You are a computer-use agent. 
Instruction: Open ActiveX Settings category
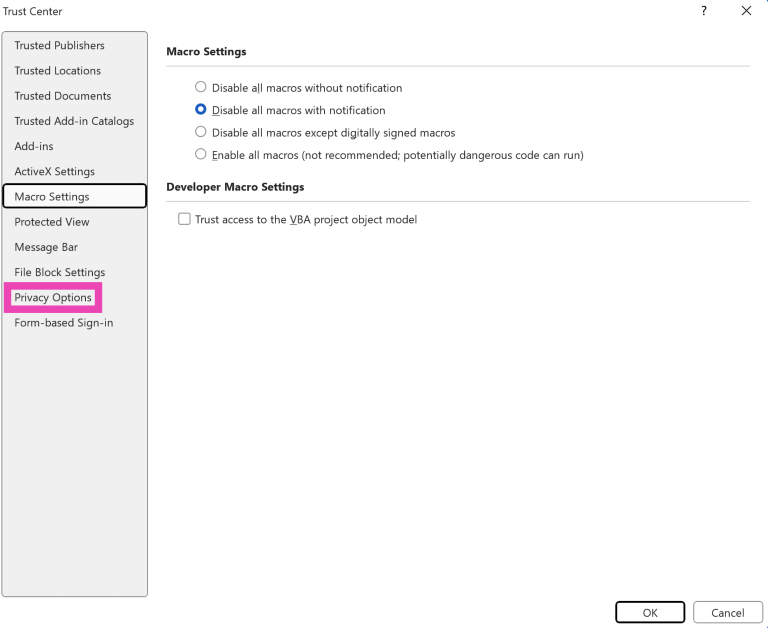pos(54,172)
